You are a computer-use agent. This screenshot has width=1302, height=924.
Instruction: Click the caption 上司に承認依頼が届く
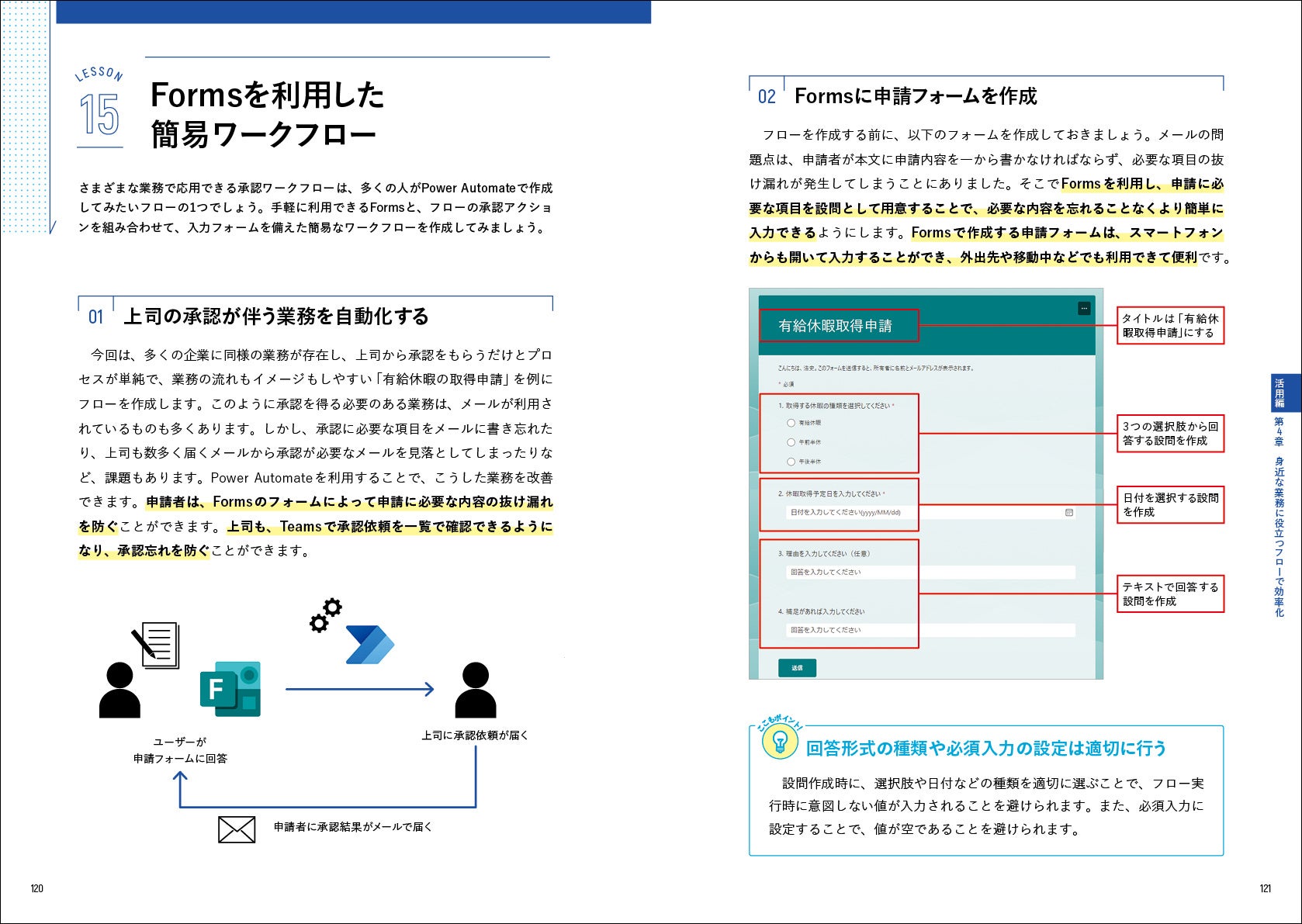coord(475,735)
